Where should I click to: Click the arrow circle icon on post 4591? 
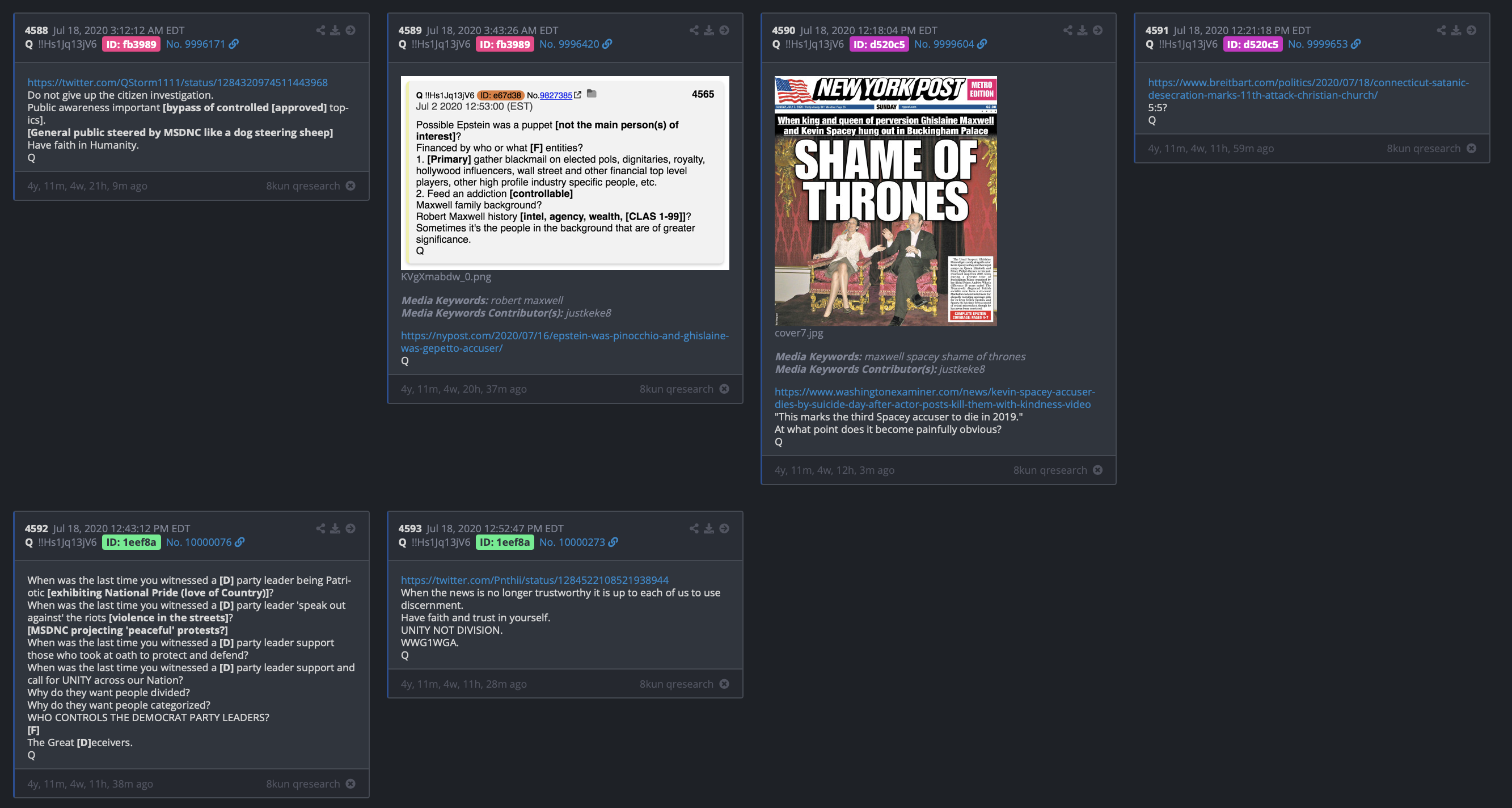pyautogui.click(x=1472, y=30)
